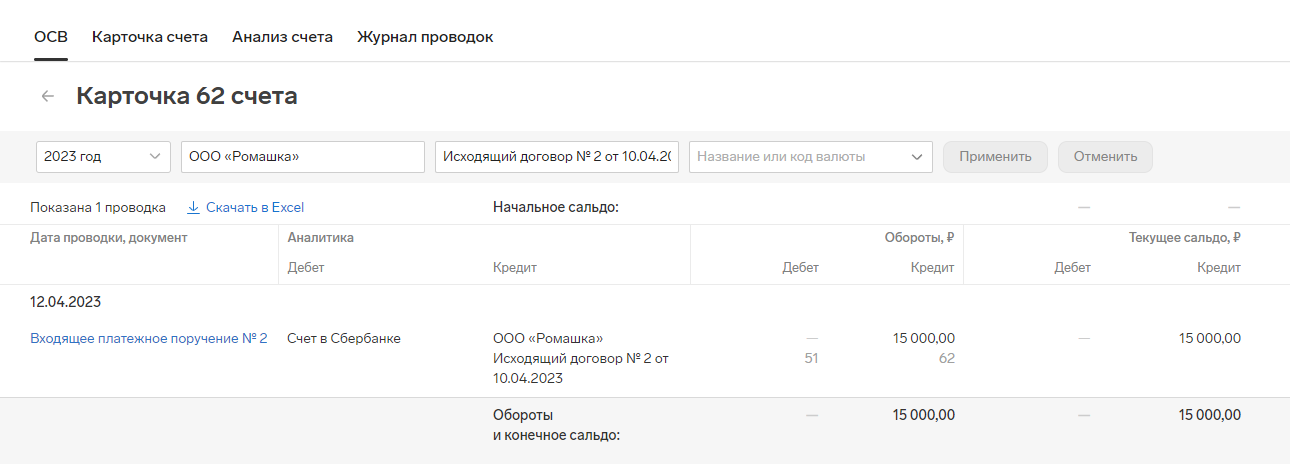Click the Применить button
The image size is (1290, 464).
coord(995,157)
